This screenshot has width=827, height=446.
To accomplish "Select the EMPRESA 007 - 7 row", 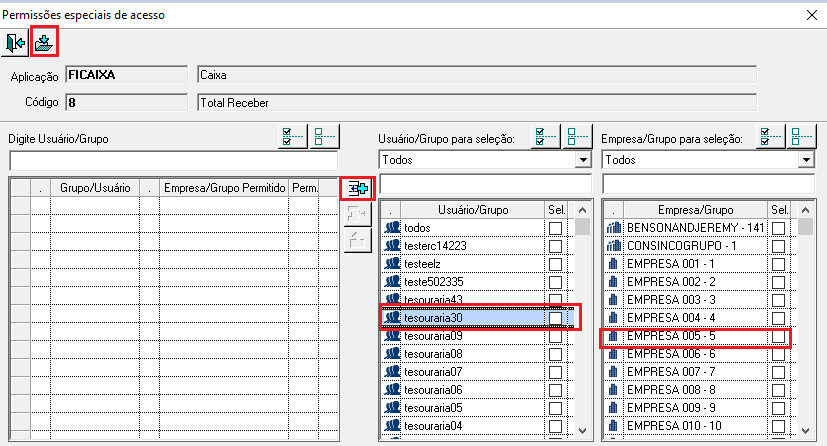I will tap(700, 372).
